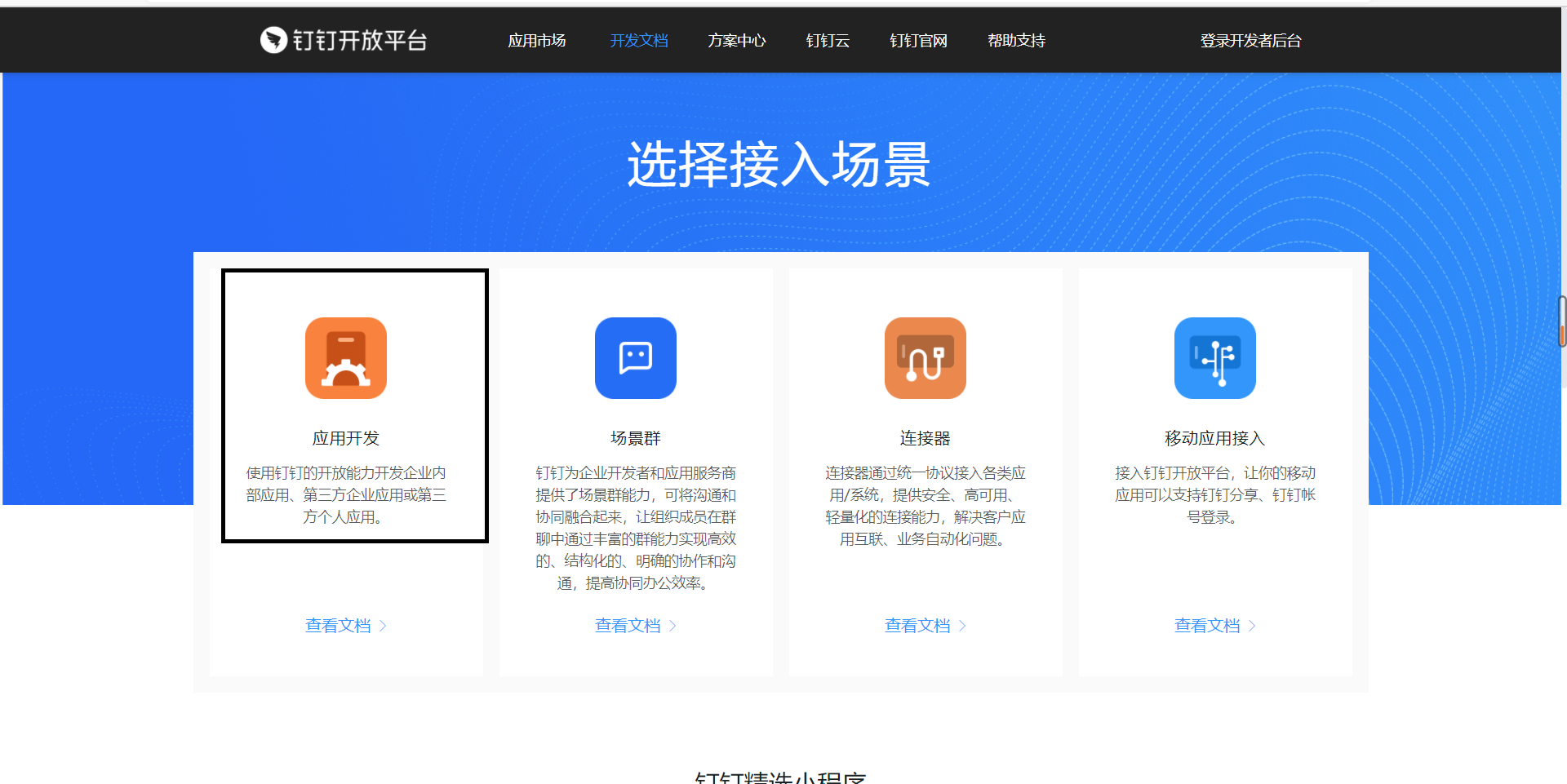
Task: Open the 应用市场 menu item
Action: [x=536, y=40]
